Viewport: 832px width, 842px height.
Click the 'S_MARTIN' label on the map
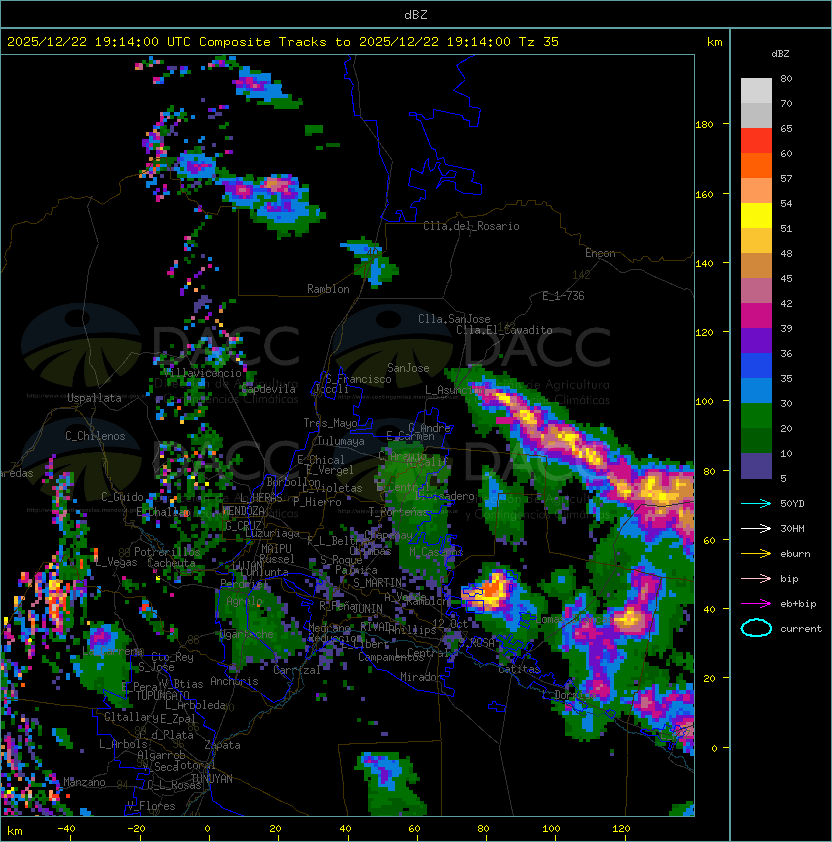click(377, 582)
